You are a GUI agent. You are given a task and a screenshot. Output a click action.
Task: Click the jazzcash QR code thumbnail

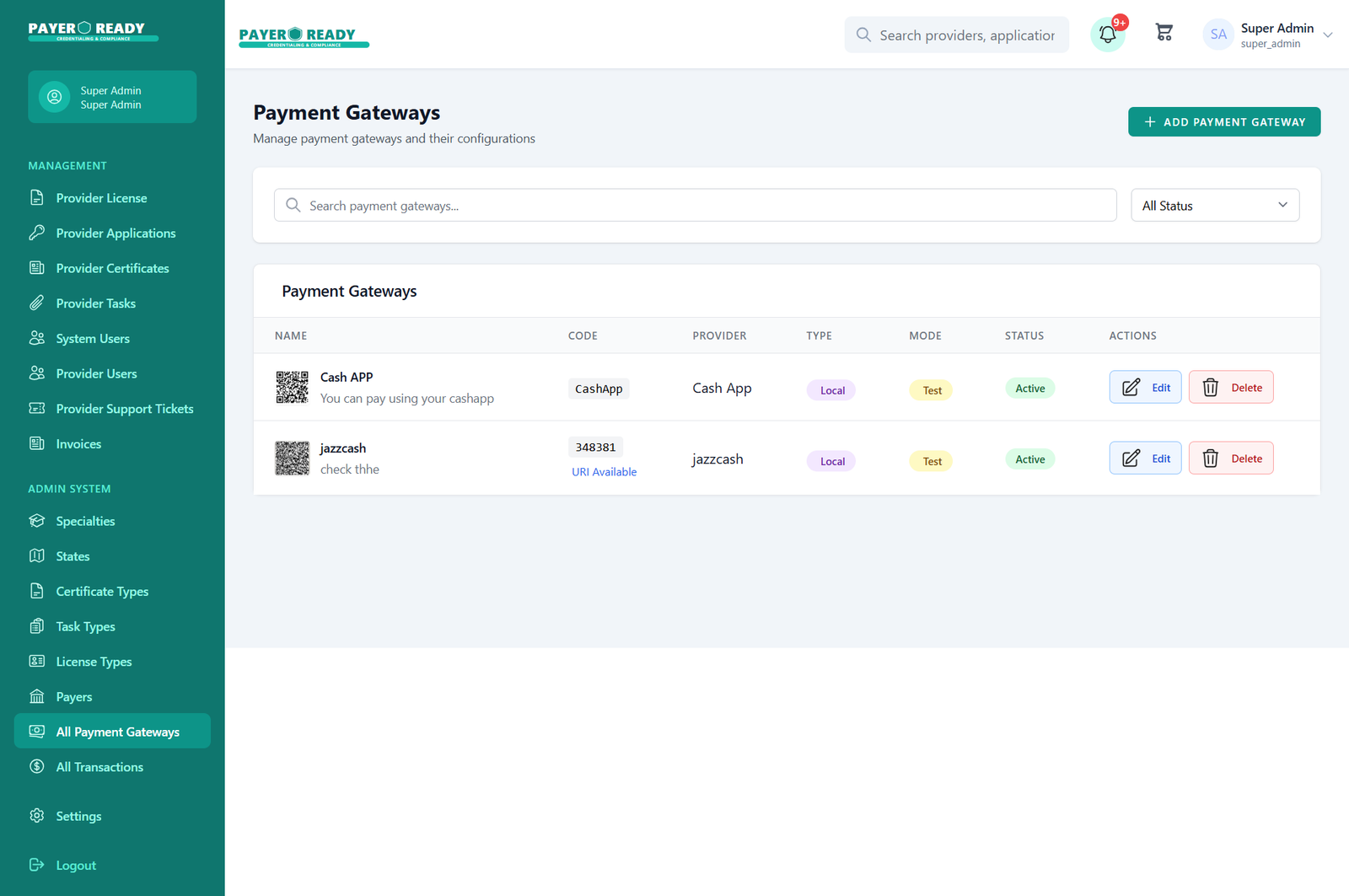[x=292, y=459]
